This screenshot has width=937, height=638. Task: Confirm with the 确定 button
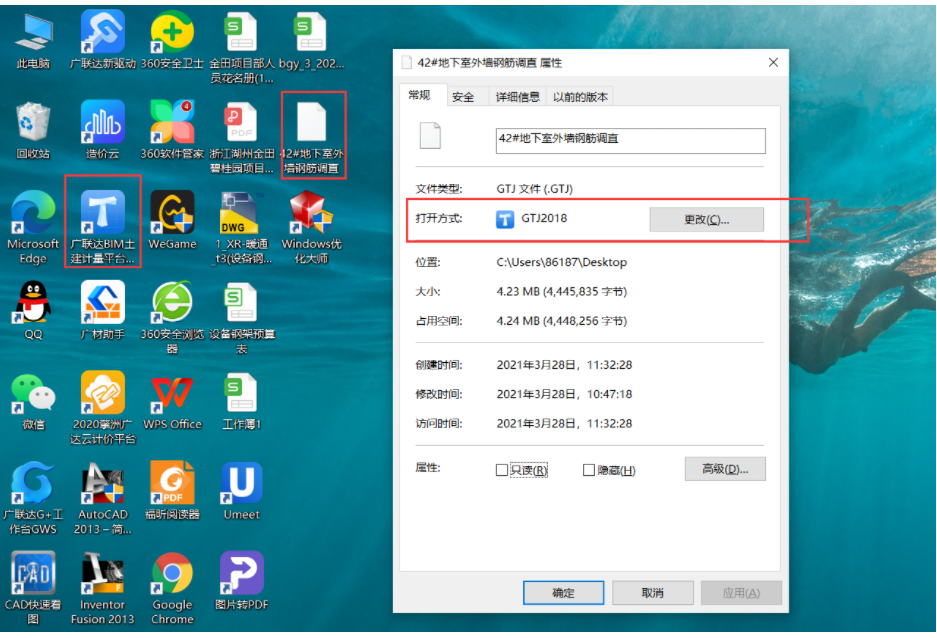pyautogui.click(x=564, y=593)
